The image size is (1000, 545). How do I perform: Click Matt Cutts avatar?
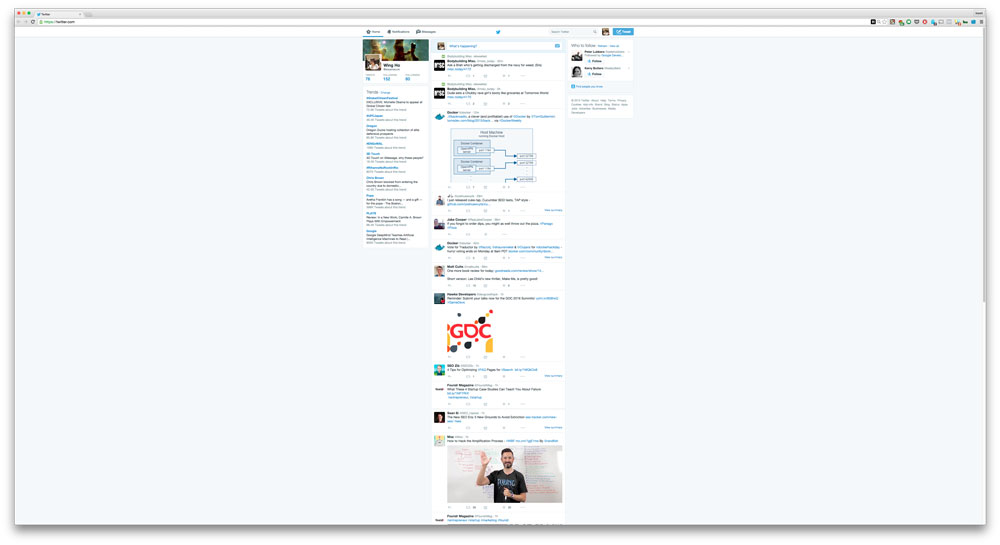tap(439, 271)
